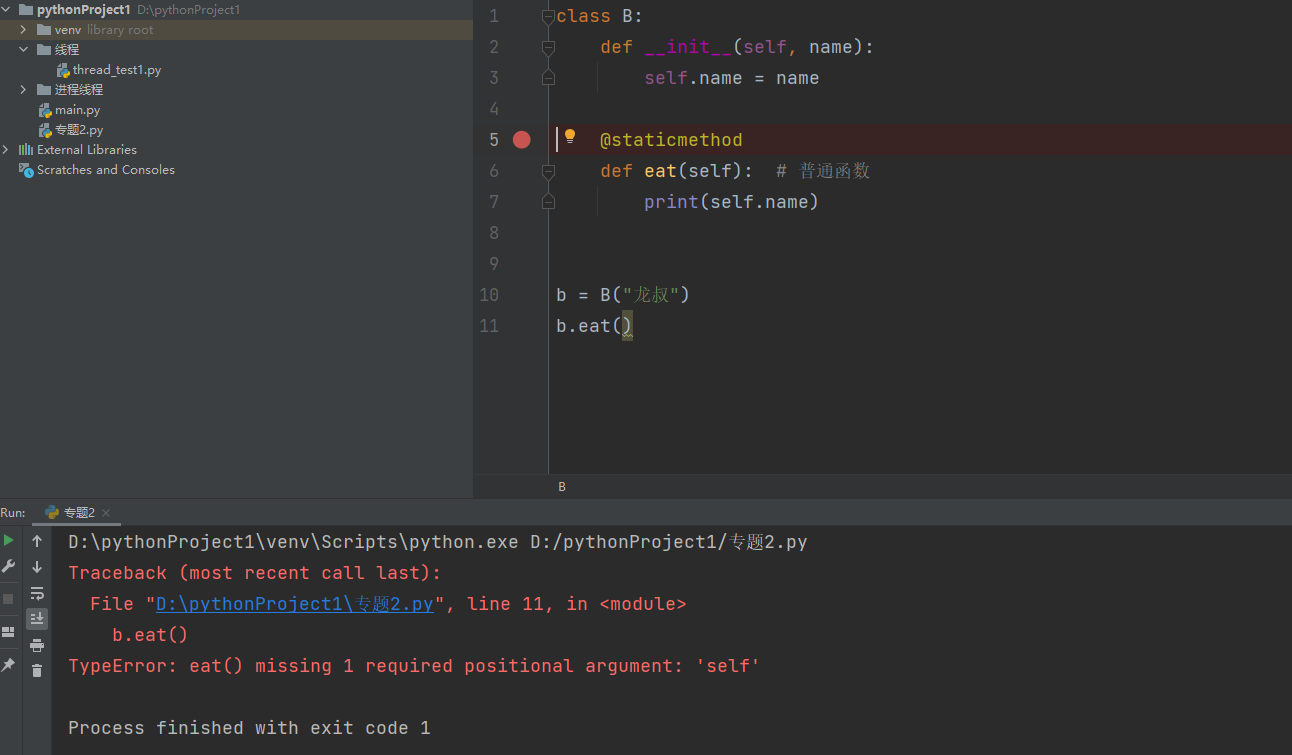Select the 专题2 Run tab

click(78, 513)
